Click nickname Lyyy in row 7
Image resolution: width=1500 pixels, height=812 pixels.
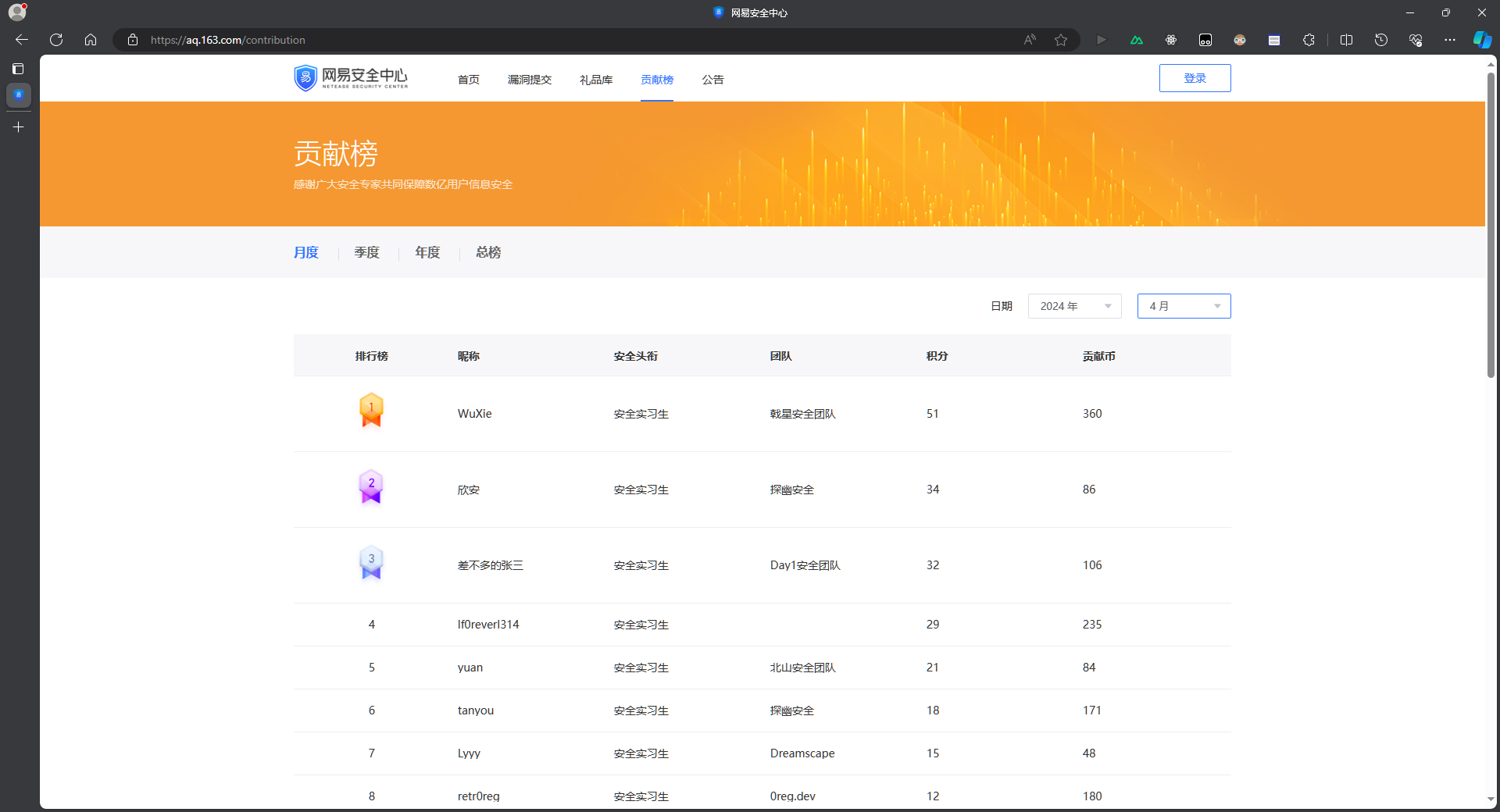(470, 753)
